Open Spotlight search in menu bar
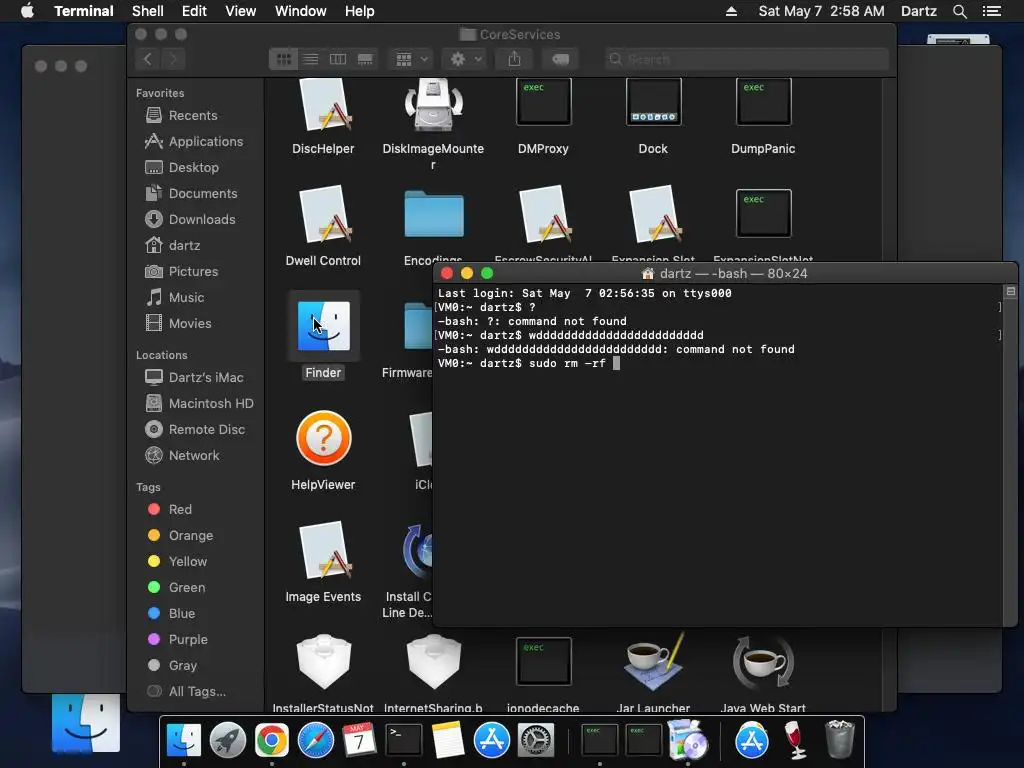This screenshot has width=1024, height=768. click(959, 11)
